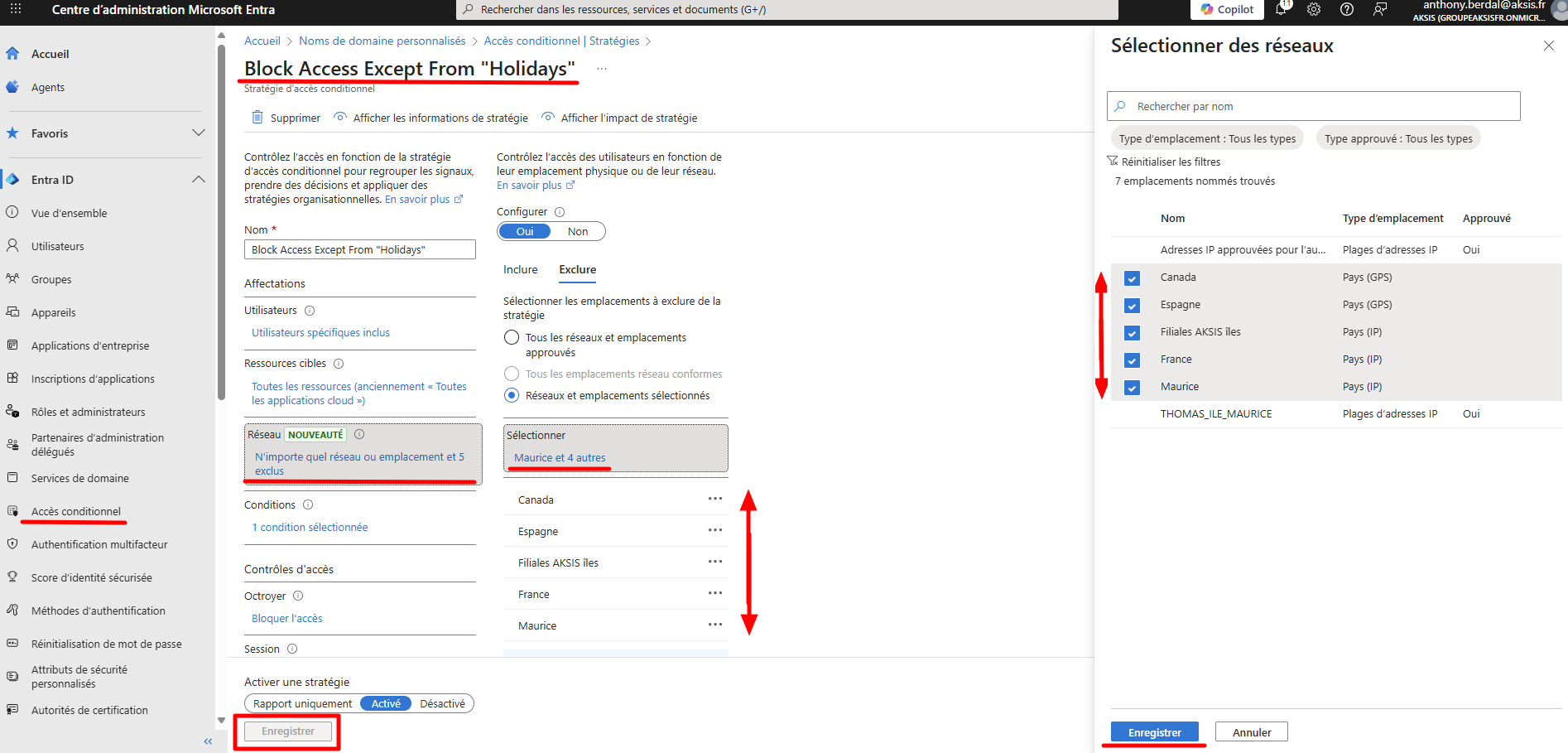Open the Maurice et 4 autres link
1568x753 pixels.
(560, 457)
